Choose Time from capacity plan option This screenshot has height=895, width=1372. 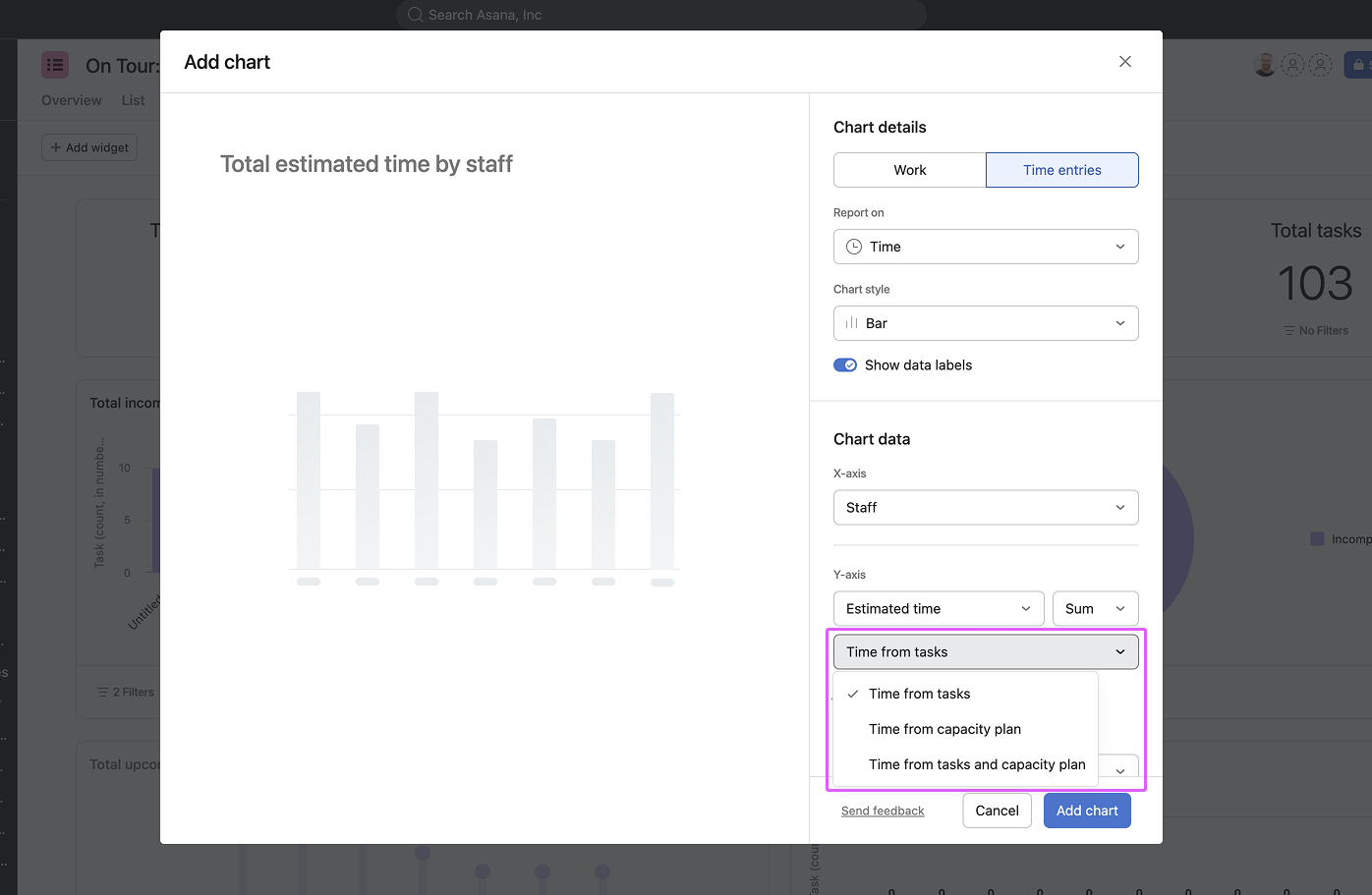[x=944, y=729]
